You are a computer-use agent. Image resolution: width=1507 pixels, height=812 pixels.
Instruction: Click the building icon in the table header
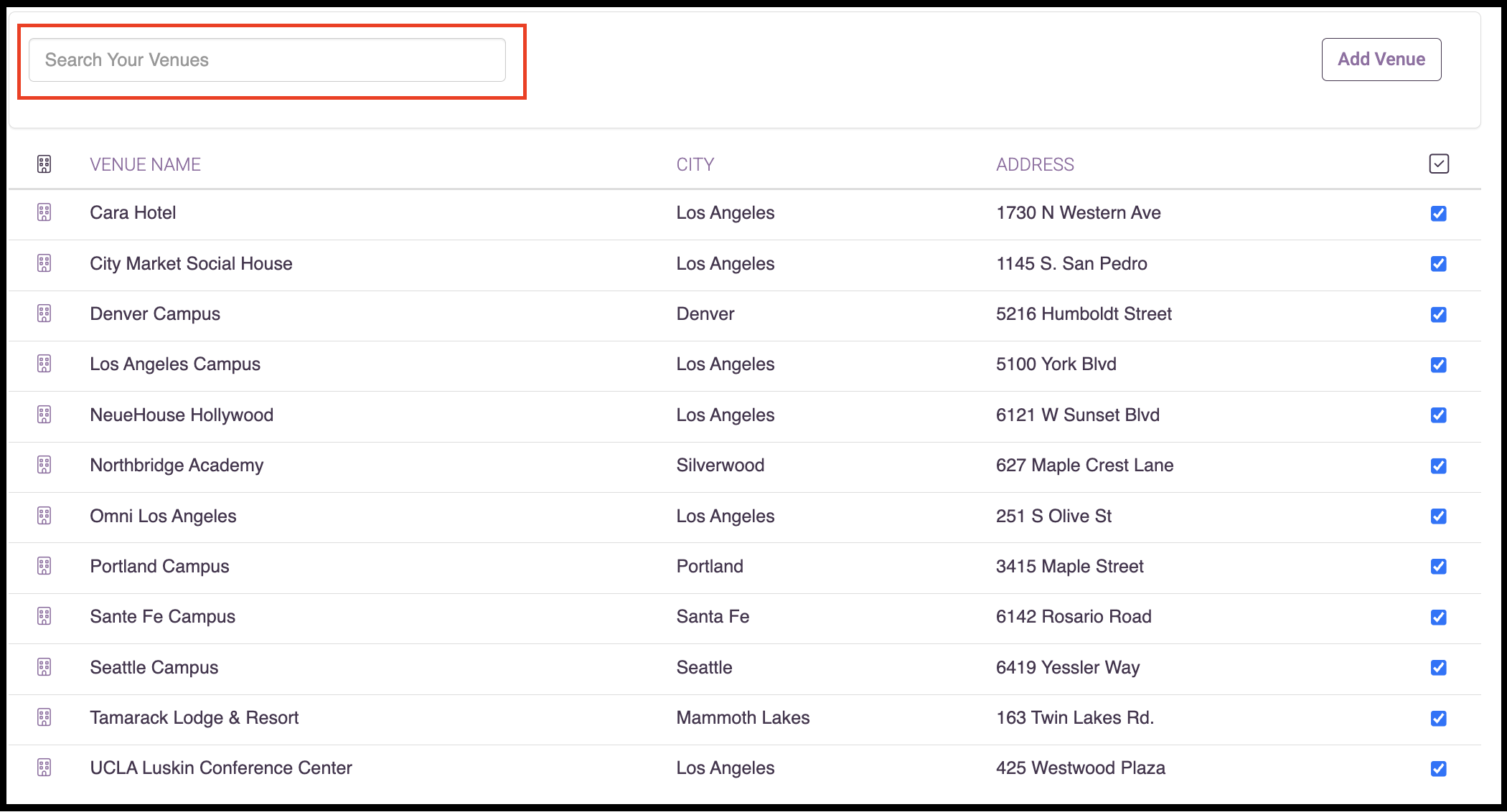click(44, 164)
